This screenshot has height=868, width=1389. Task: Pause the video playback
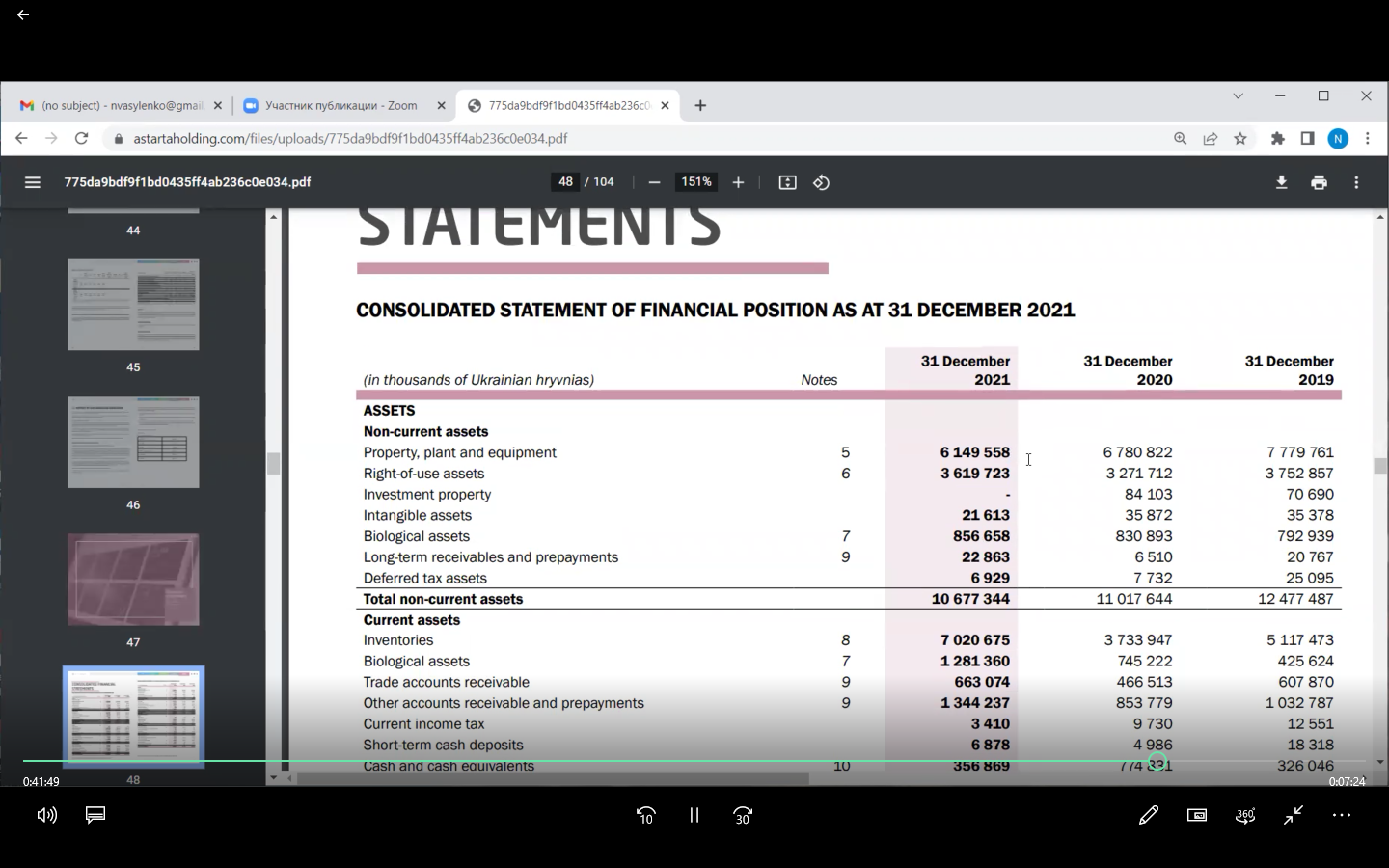(x=694, y=815)
